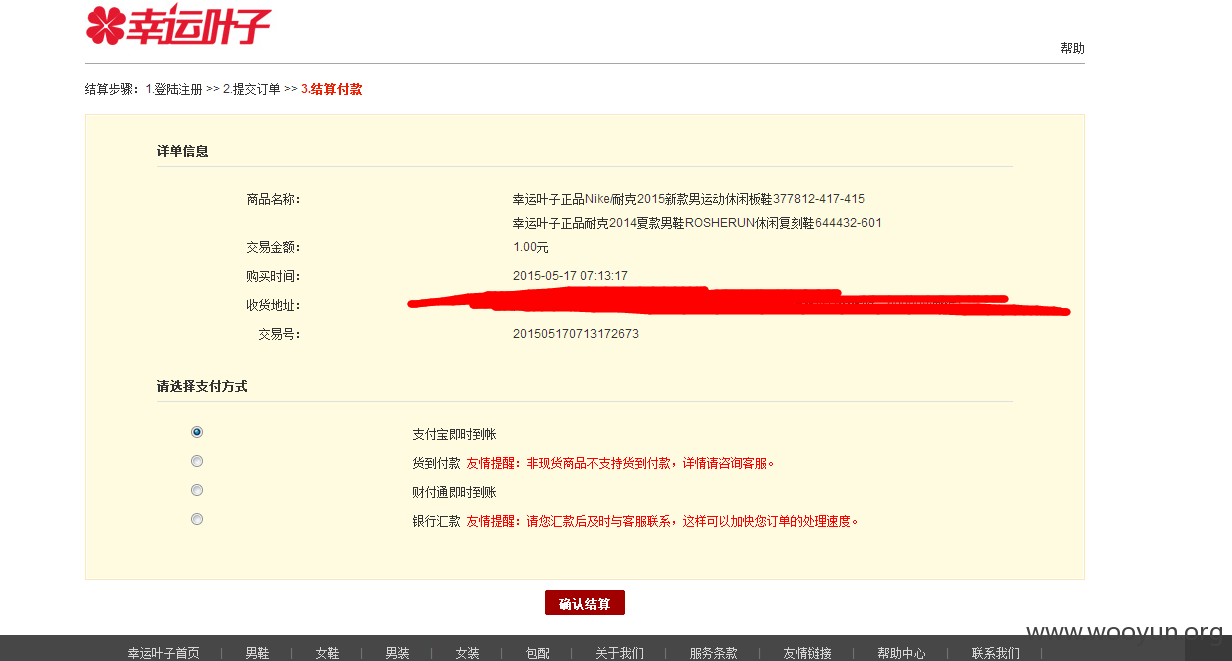Open the 包配 footer link
The height and width of the screenshot is (661, 1232).
pos(537,653)
